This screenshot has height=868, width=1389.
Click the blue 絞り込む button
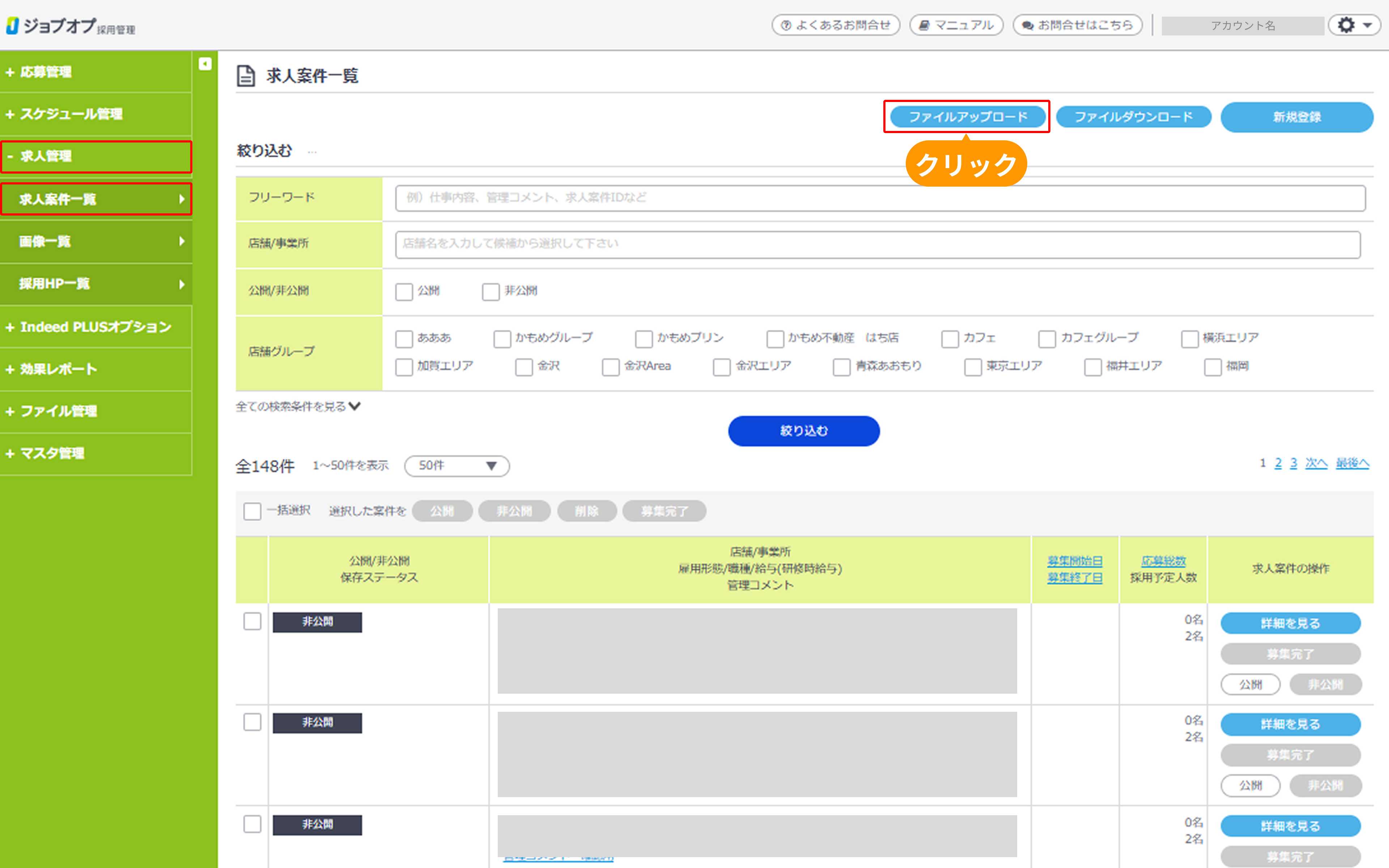pyautogui.click(x=803, y=431)
